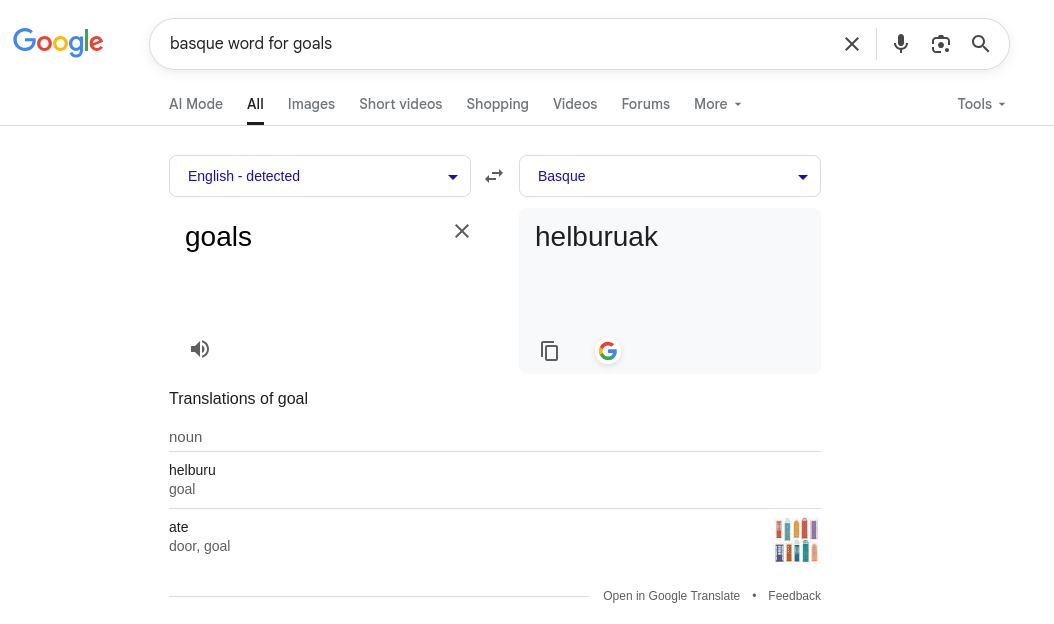Screen dimensions: 1054x624
Task: Open the Tools dropdown
Action: point(981,104)
